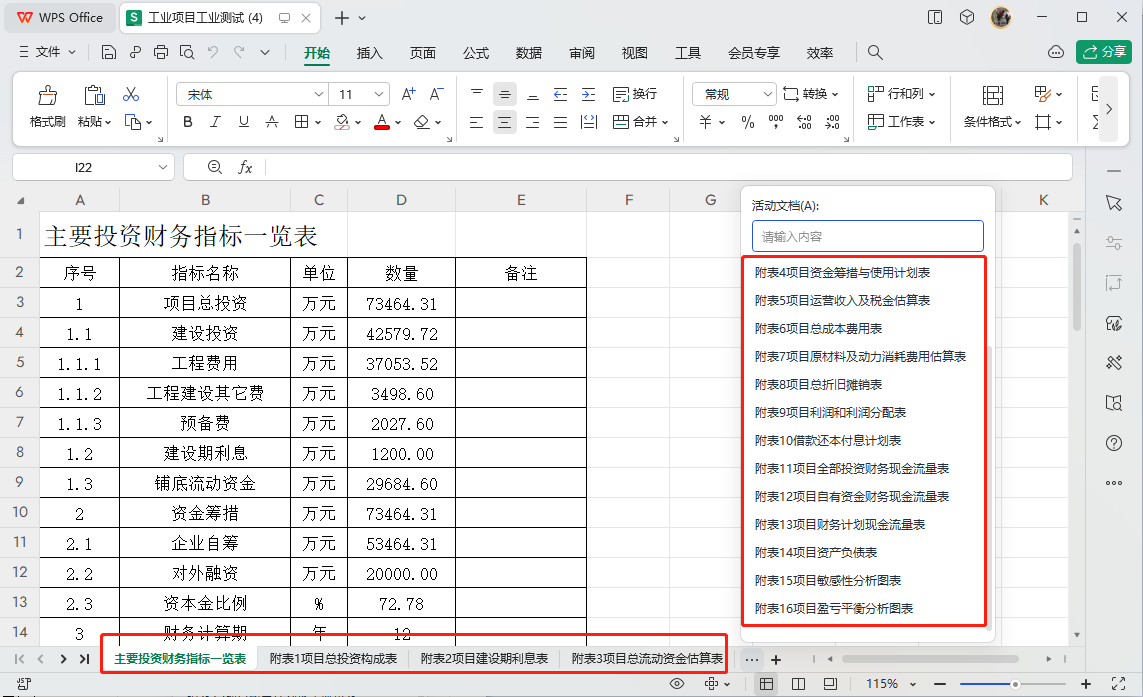Viewport: 1143px width, 697px height.
Task: Click the 请输入内容 search input field
Action: [x=866, y=235]
